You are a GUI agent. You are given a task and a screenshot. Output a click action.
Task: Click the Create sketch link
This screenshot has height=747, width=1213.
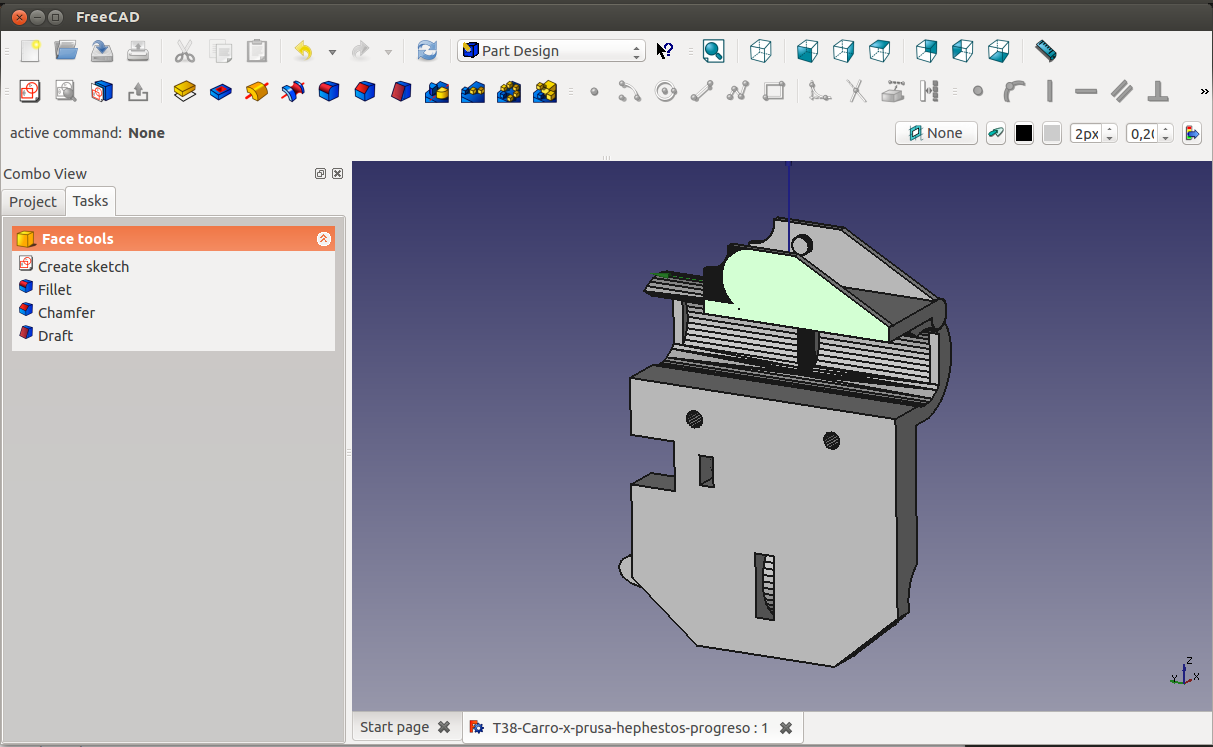coord(83,267)
